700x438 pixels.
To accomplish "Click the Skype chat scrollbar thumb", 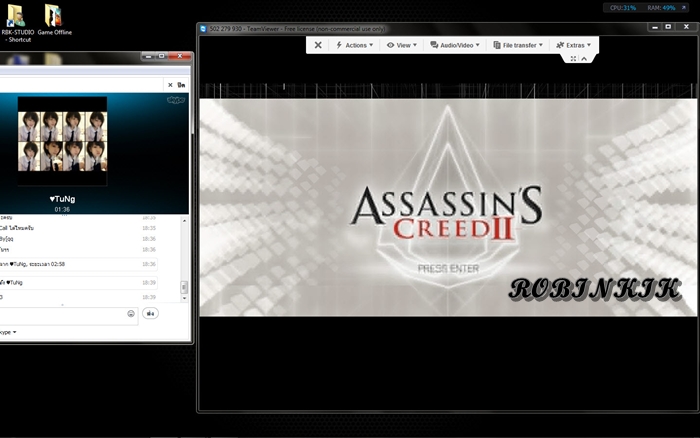I will (184, 287).
